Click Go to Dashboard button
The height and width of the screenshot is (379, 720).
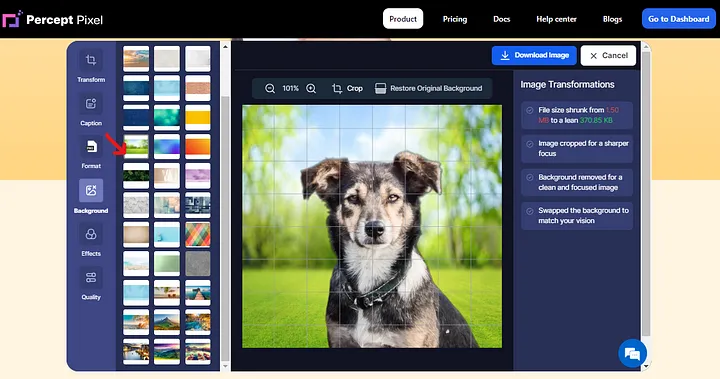(679, 19)
